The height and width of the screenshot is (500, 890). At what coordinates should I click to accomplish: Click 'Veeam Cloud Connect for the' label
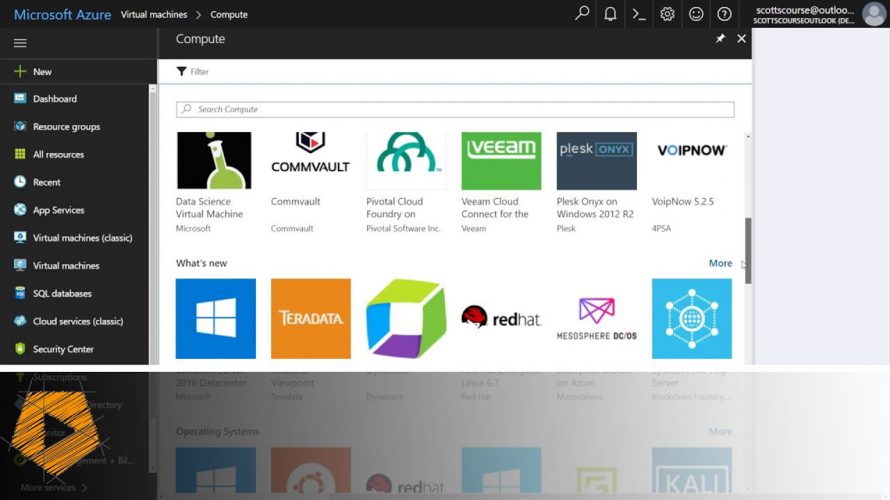[x=495, y=208]
